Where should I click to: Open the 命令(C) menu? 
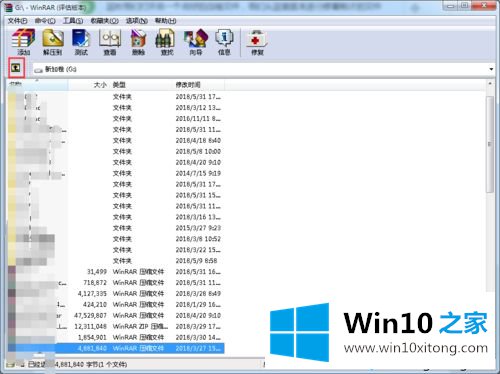point(45,21)
